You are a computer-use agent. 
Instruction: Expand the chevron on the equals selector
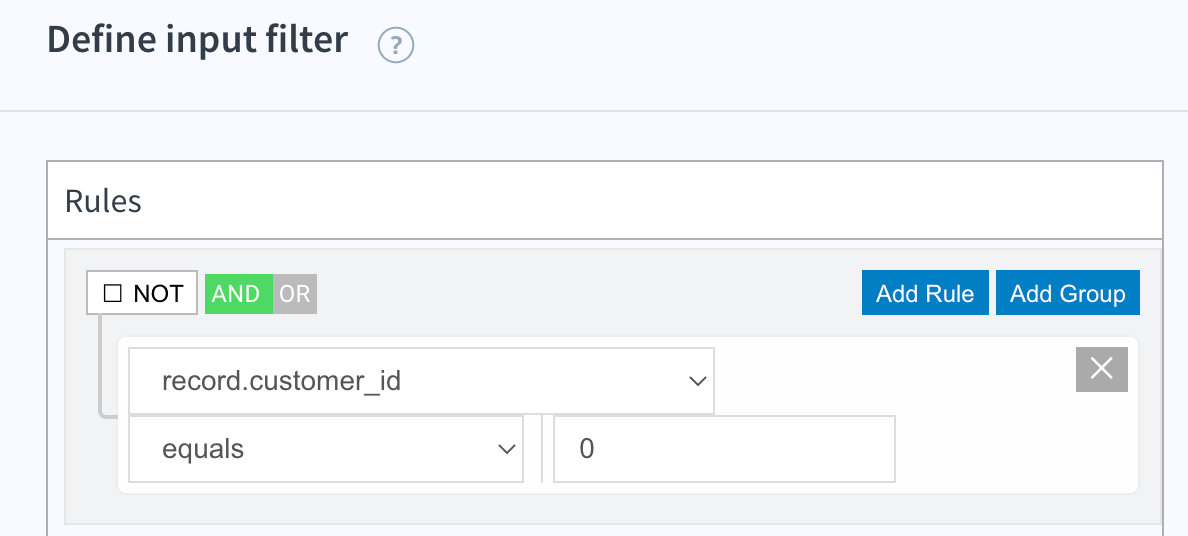pyautogui.click(x=506, y=450)
